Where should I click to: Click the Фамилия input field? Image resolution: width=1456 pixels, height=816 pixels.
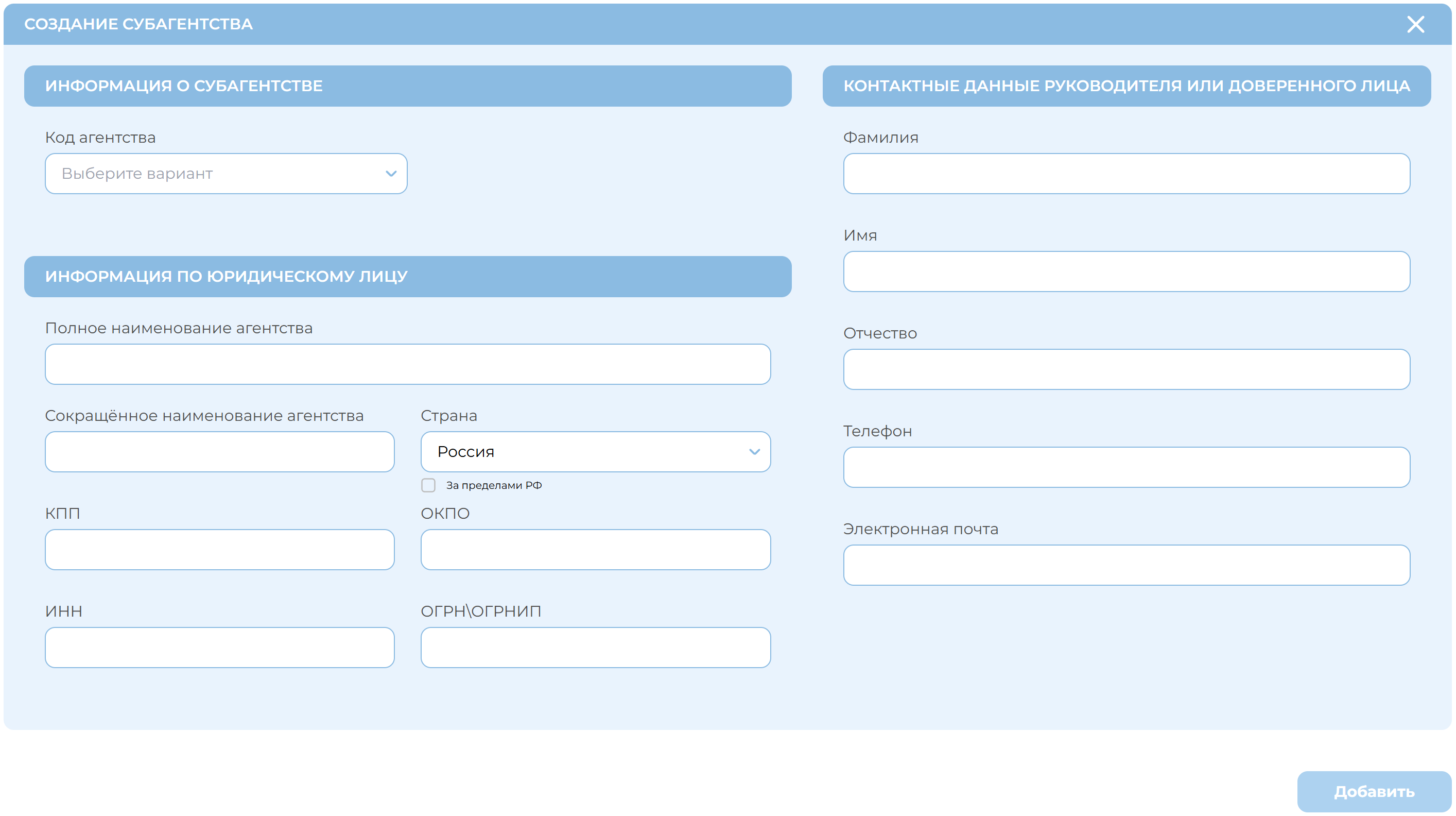pos(1126,174)
